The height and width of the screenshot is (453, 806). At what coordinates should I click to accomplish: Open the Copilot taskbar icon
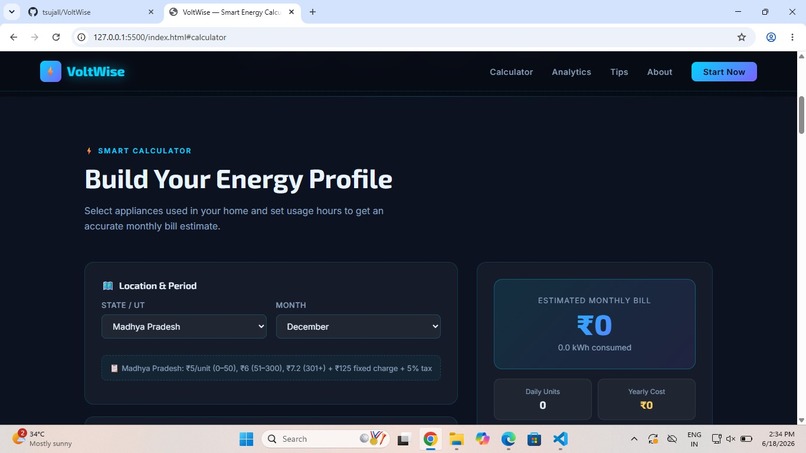482,439
